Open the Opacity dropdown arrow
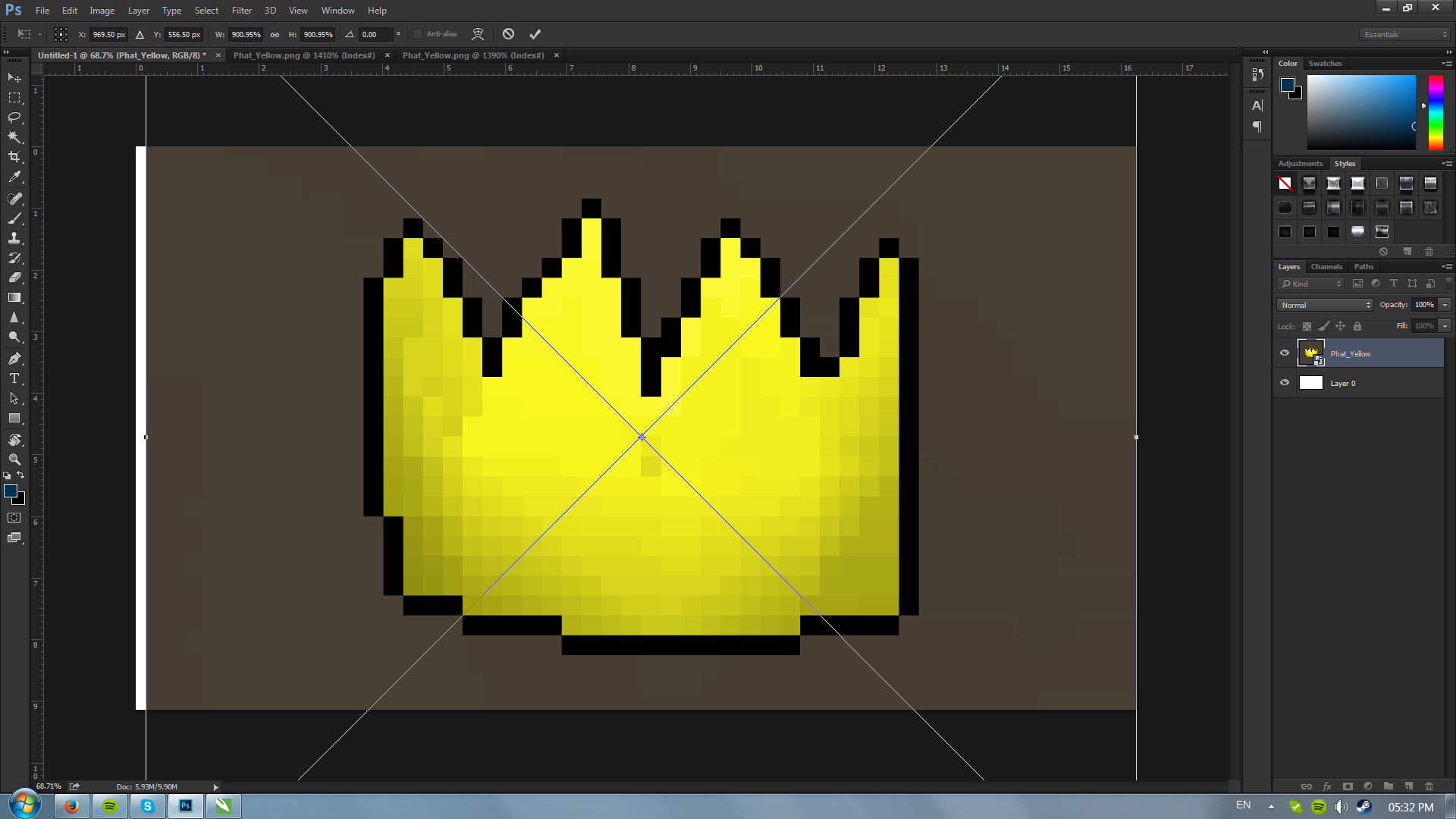 click(x=1445, y=305)
